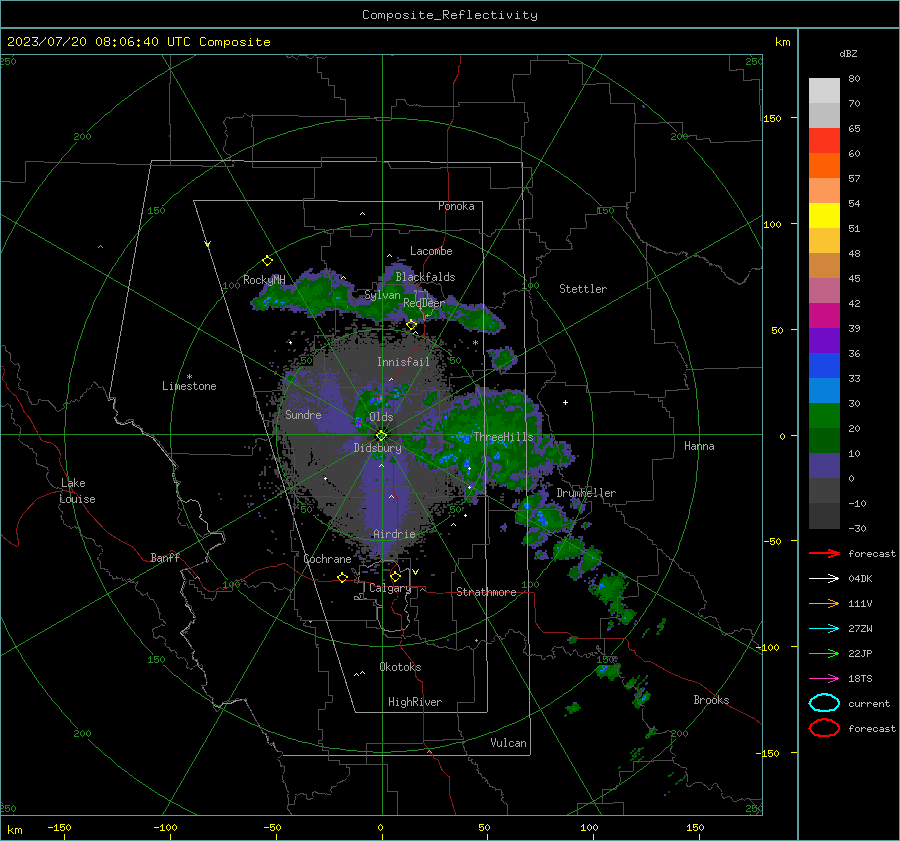Click the Okotoks label

pyautogui.click(x=400, y=667)
